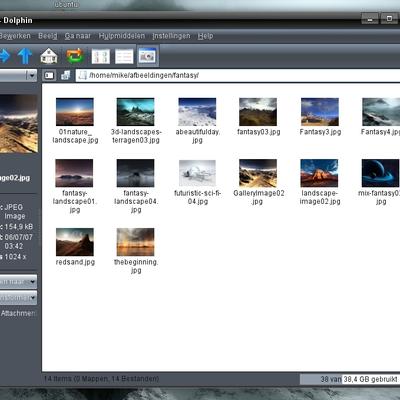Click the /home/mike/afbeeldingen/fantasy/ path field
This screenshot has width=400, height=400.
pyautogui.click(x=238, y=75)
